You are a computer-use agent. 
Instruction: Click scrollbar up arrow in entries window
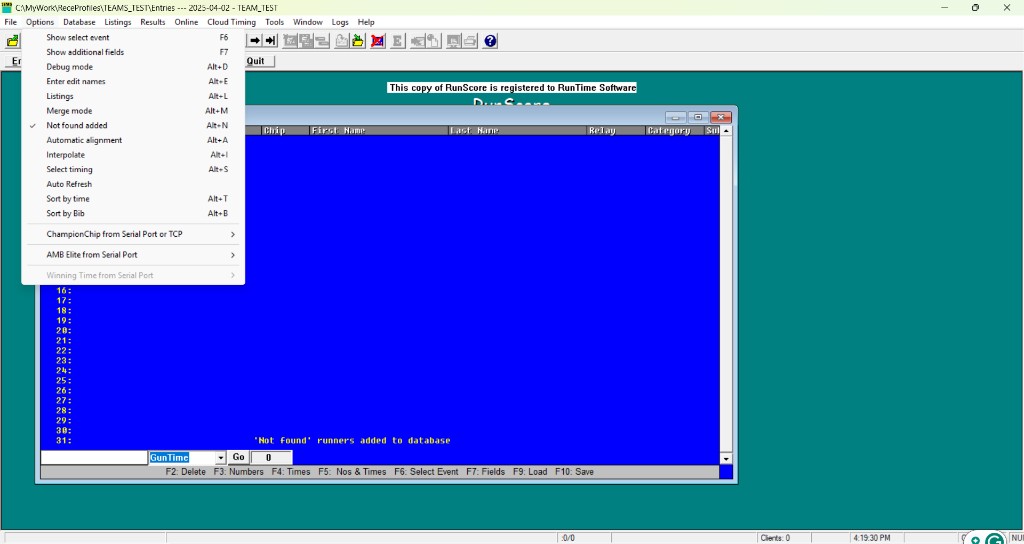coord(726,131)
